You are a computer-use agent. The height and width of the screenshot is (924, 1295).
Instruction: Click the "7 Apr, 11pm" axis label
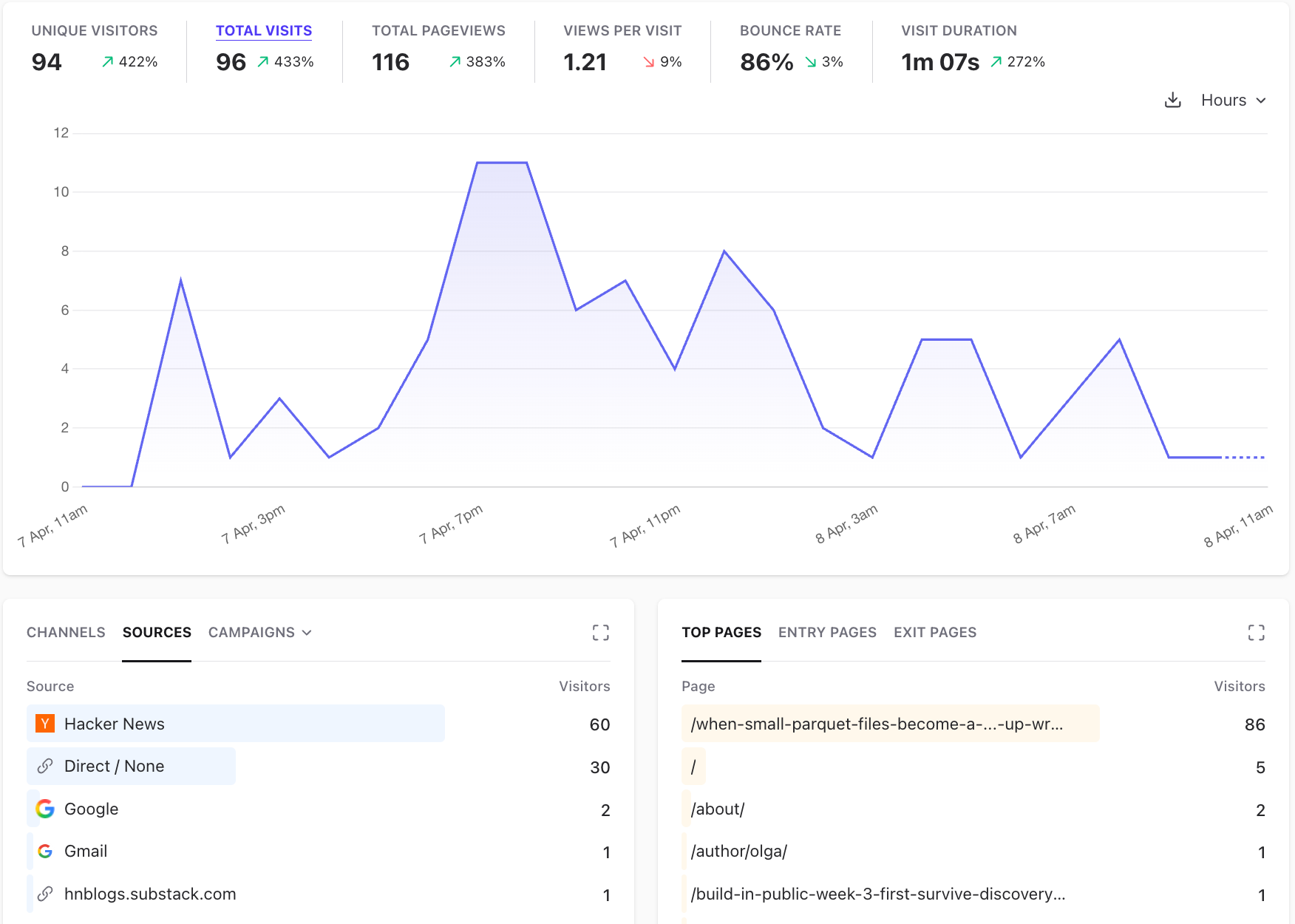(645, 526)
